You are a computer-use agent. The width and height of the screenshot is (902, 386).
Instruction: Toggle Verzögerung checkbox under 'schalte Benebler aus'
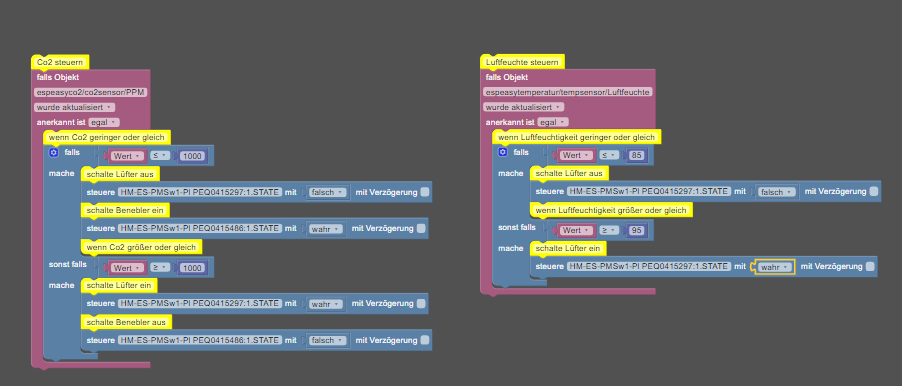(x=425, y=340)
